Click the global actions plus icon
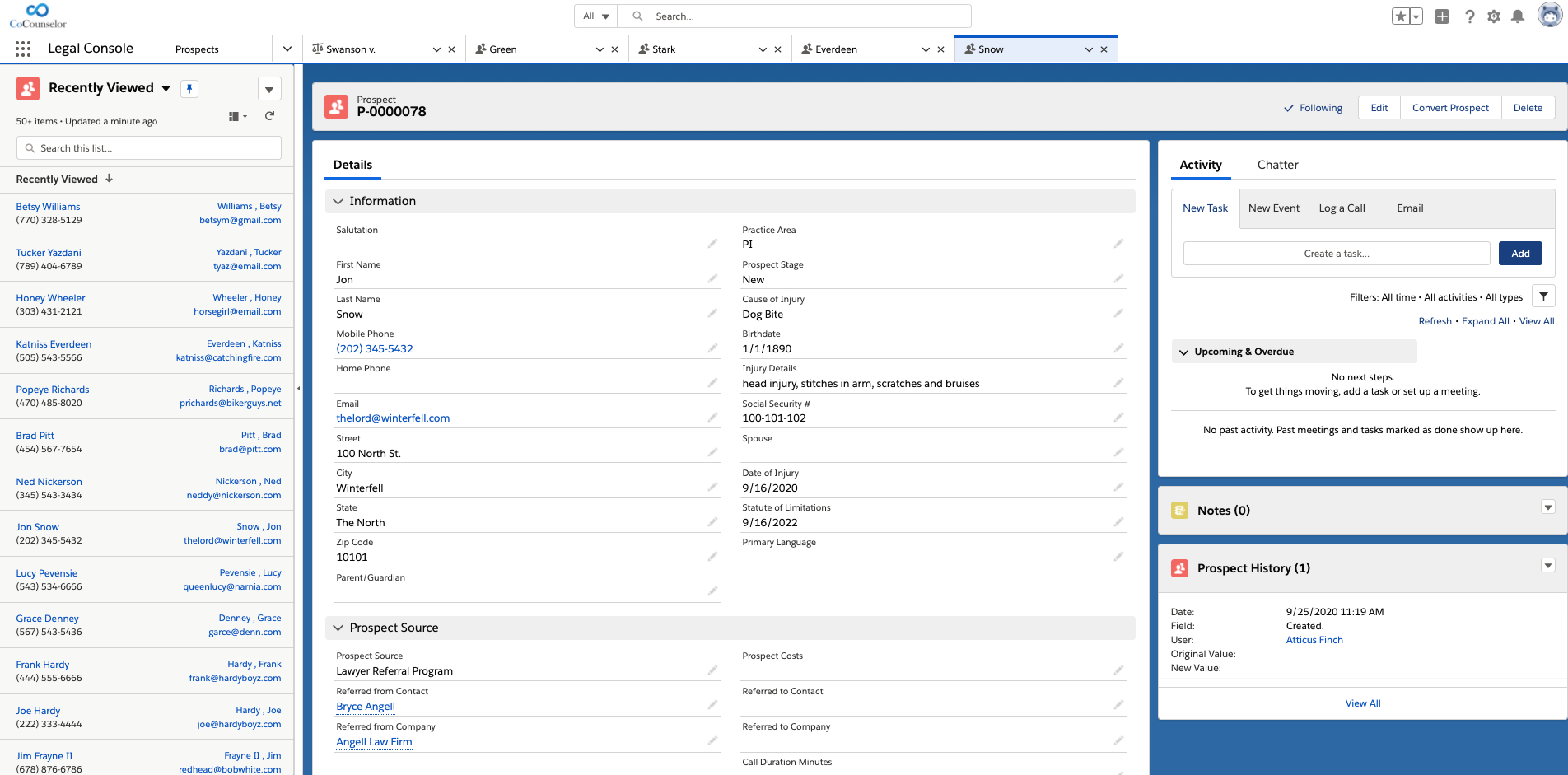Screen dimensions: 1568x775 point(1442,16)
